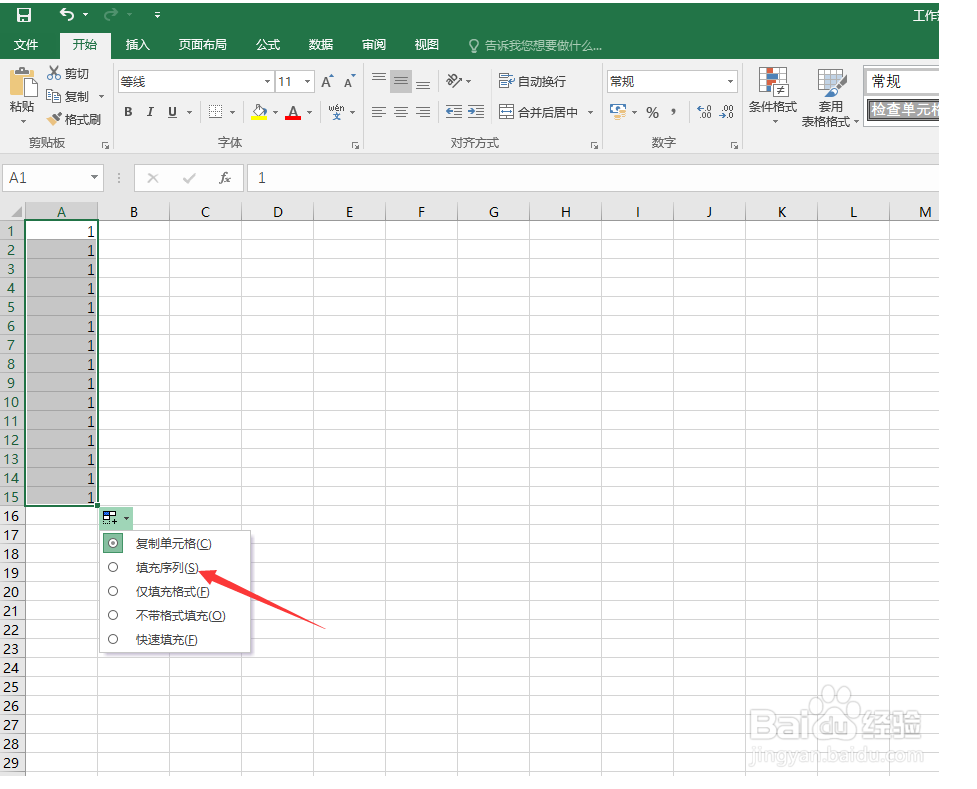
Task: Click the 合并后居中 merge icon
Action: (x=507, y=111)
